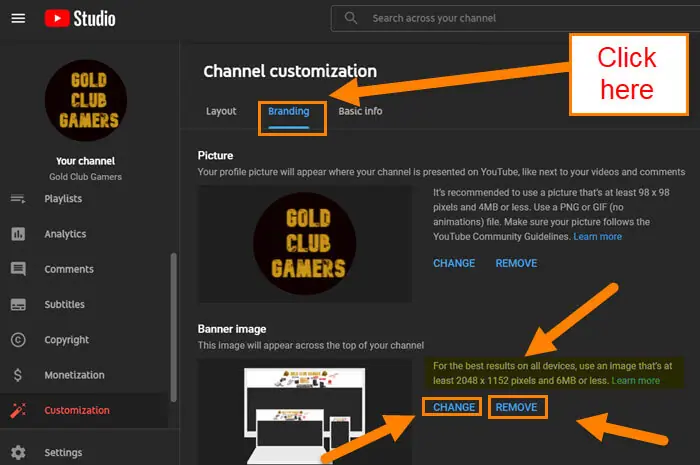Image resolution: width=700 pixels, height=465 pixels.
Task: Click the Customization magic wand icon
Action: click(x=18, y=410)
